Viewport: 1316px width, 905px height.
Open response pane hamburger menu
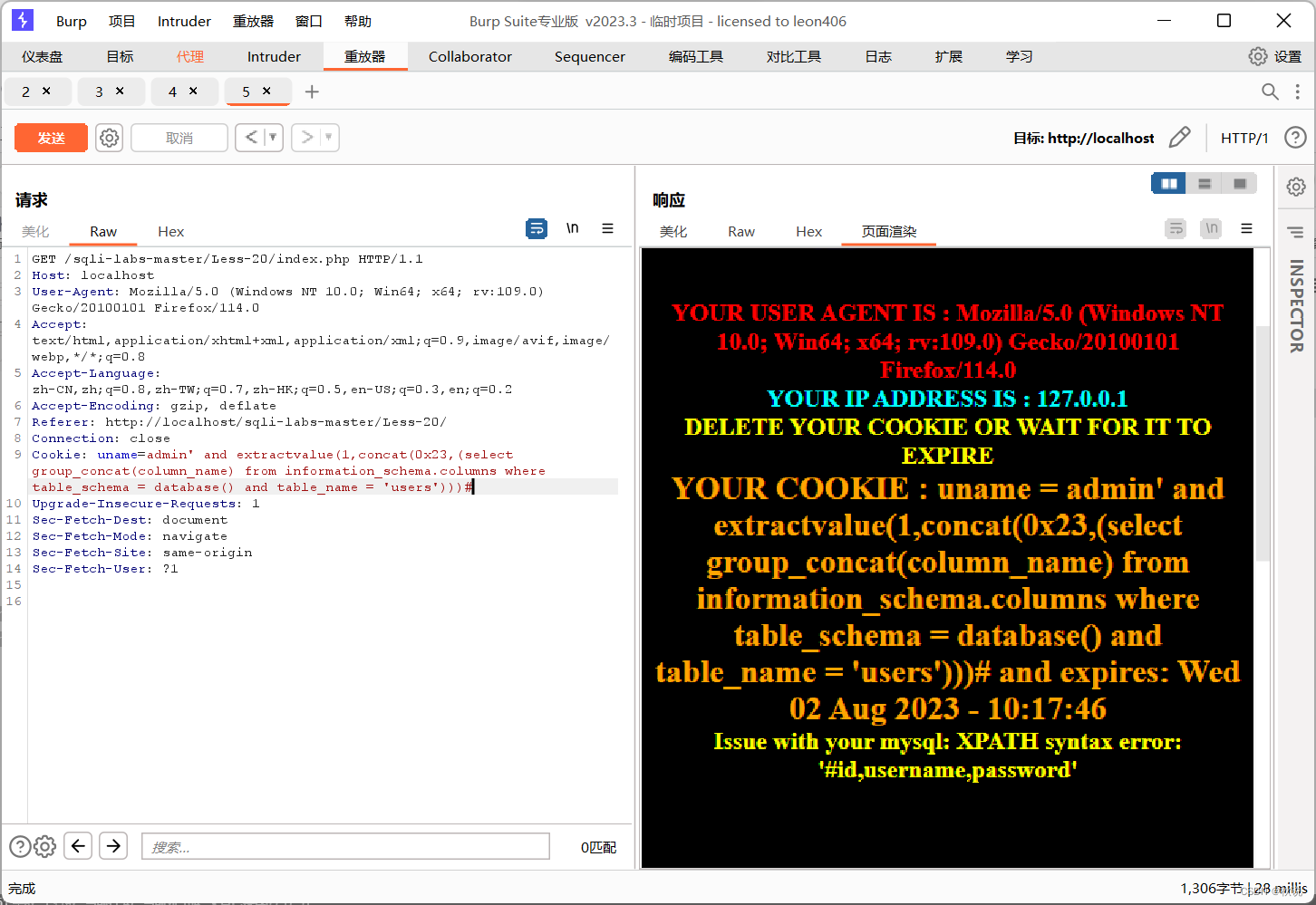point(1247,228)
